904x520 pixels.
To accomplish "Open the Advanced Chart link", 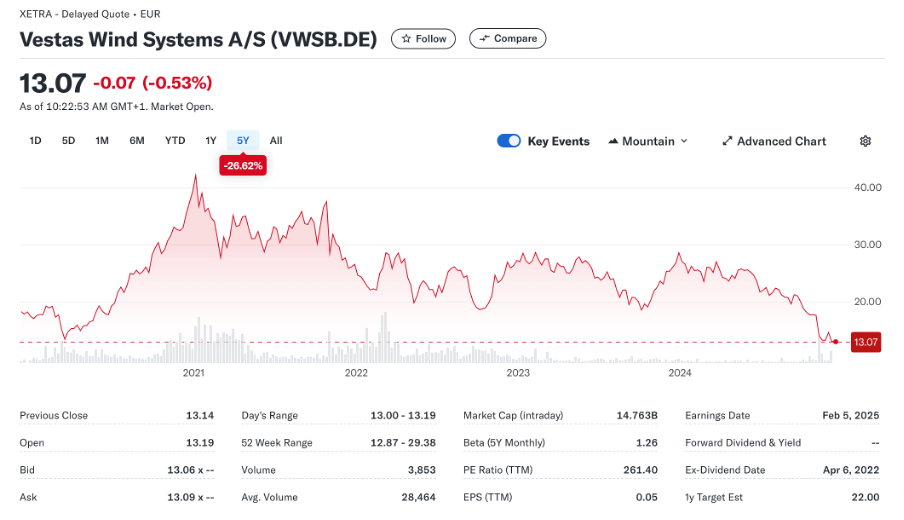I will (781, 141).
